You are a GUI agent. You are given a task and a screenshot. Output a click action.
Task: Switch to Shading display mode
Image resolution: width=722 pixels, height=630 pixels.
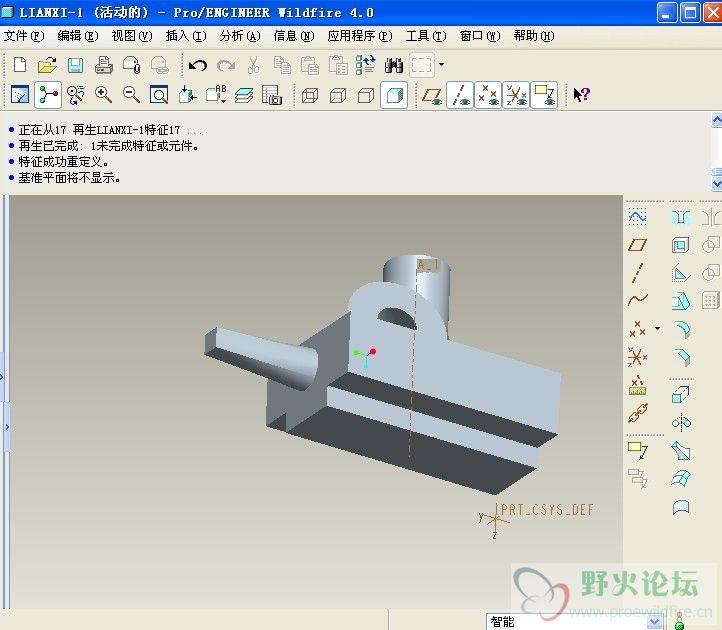(394, 95)
